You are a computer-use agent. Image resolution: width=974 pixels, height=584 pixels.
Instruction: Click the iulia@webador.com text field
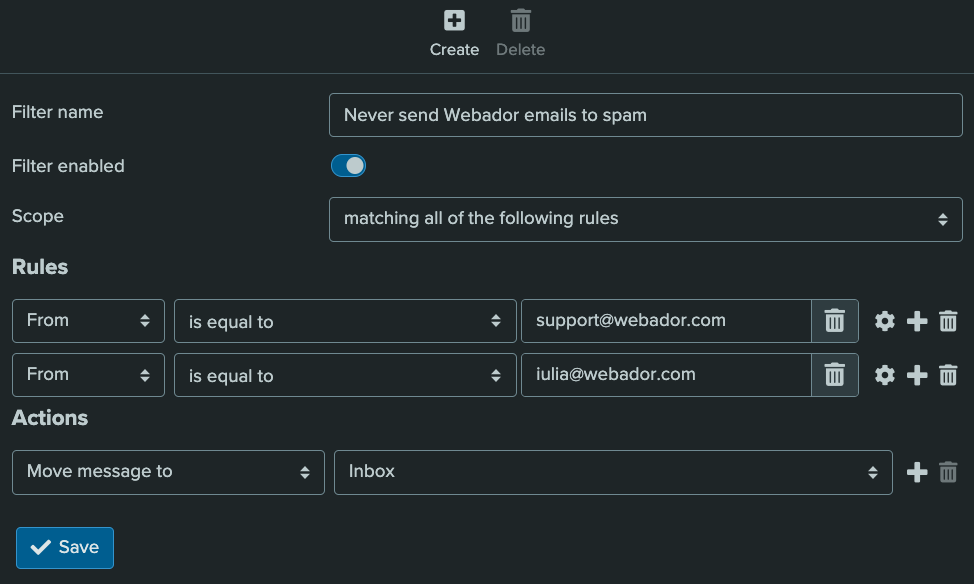pos(665,375)
